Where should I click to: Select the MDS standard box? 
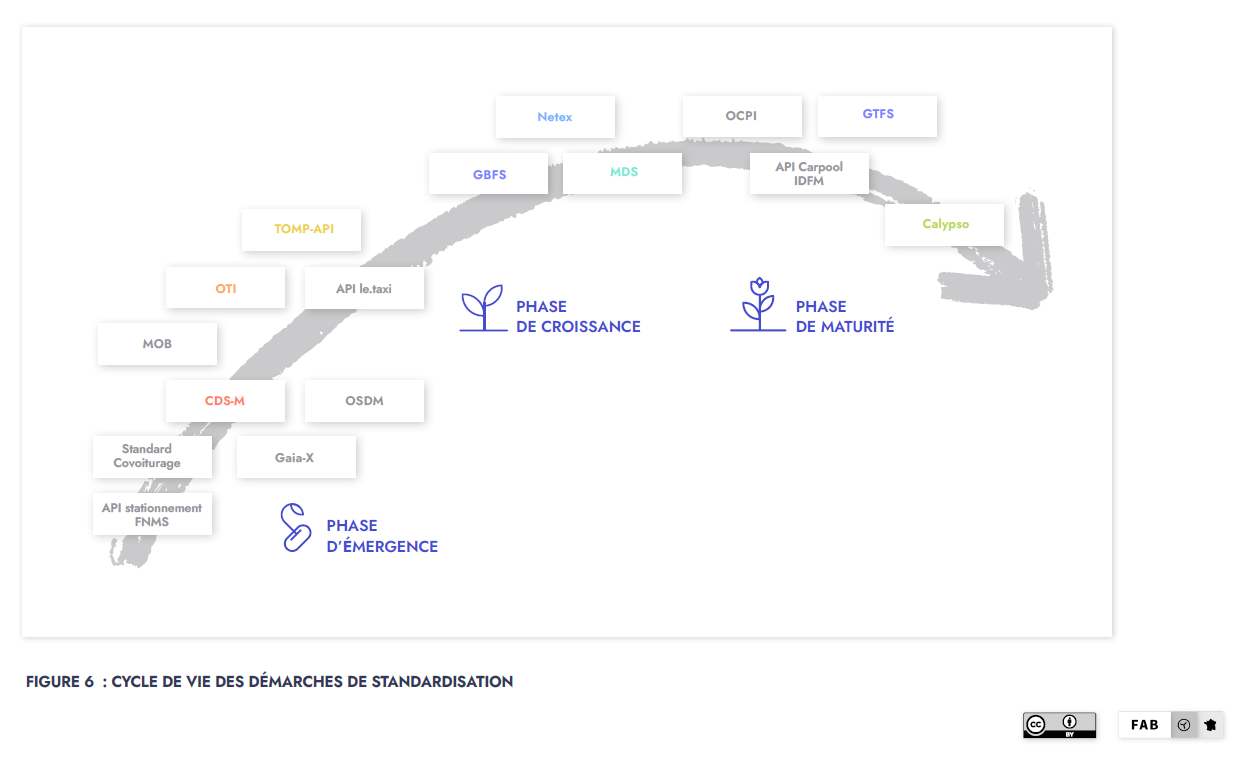point(623,172)
